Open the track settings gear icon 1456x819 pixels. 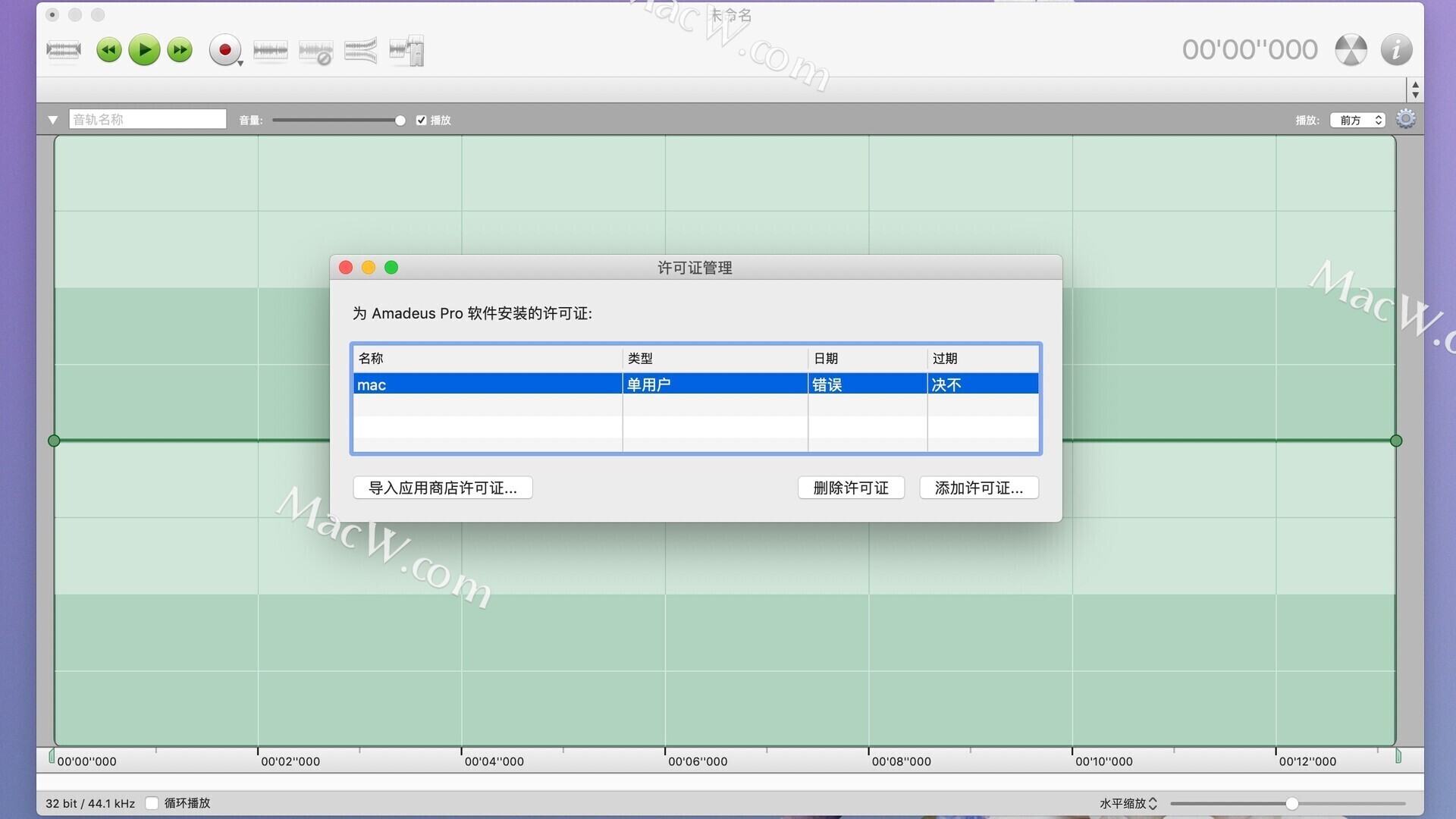[1405, 119]
